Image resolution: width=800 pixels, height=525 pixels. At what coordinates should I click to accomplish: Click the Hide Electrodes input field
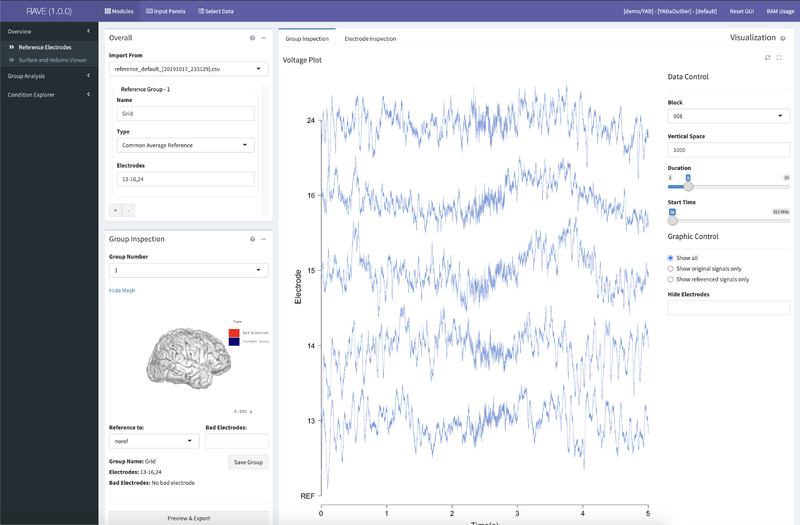pos(728,308)
